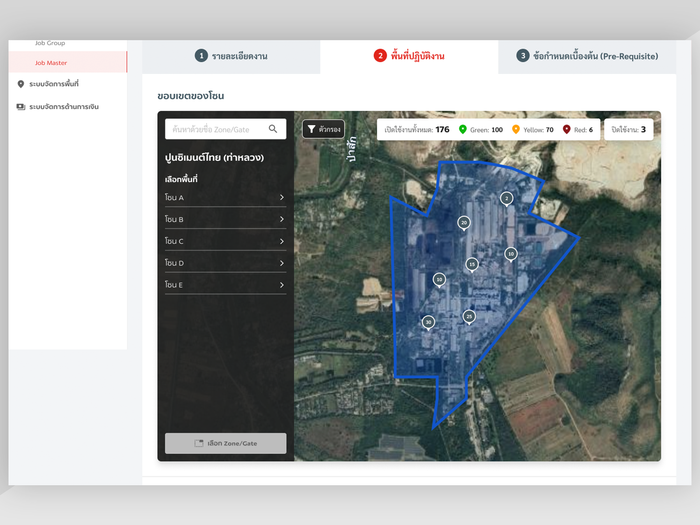This screenshot has width=700, height=525.
Task: Click the search magnifier icon in Zone/Gate box
Action: [273, 129]
